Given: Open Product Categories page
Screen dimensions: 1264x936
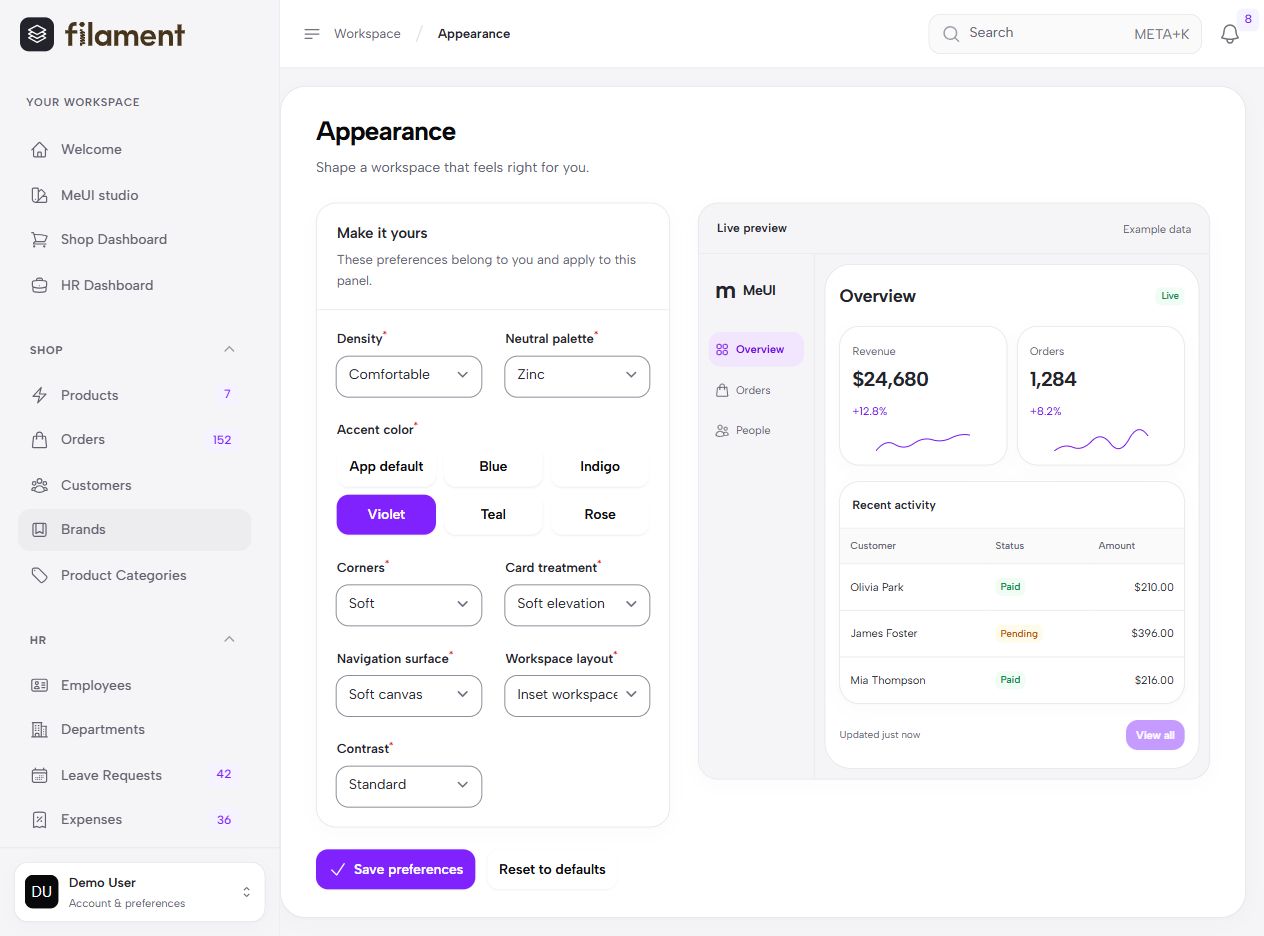Looking at the screenshot, I should [x=134, y=575].
